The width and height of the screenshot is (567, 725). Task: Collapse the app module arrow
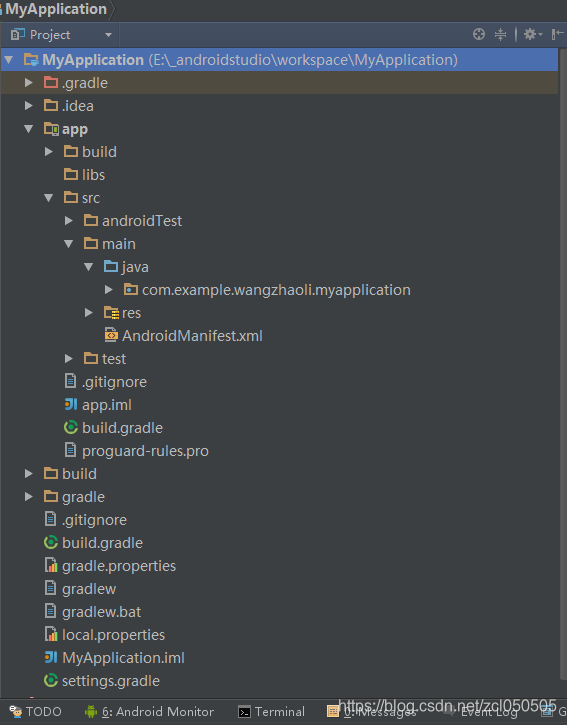tap(29, 129)
